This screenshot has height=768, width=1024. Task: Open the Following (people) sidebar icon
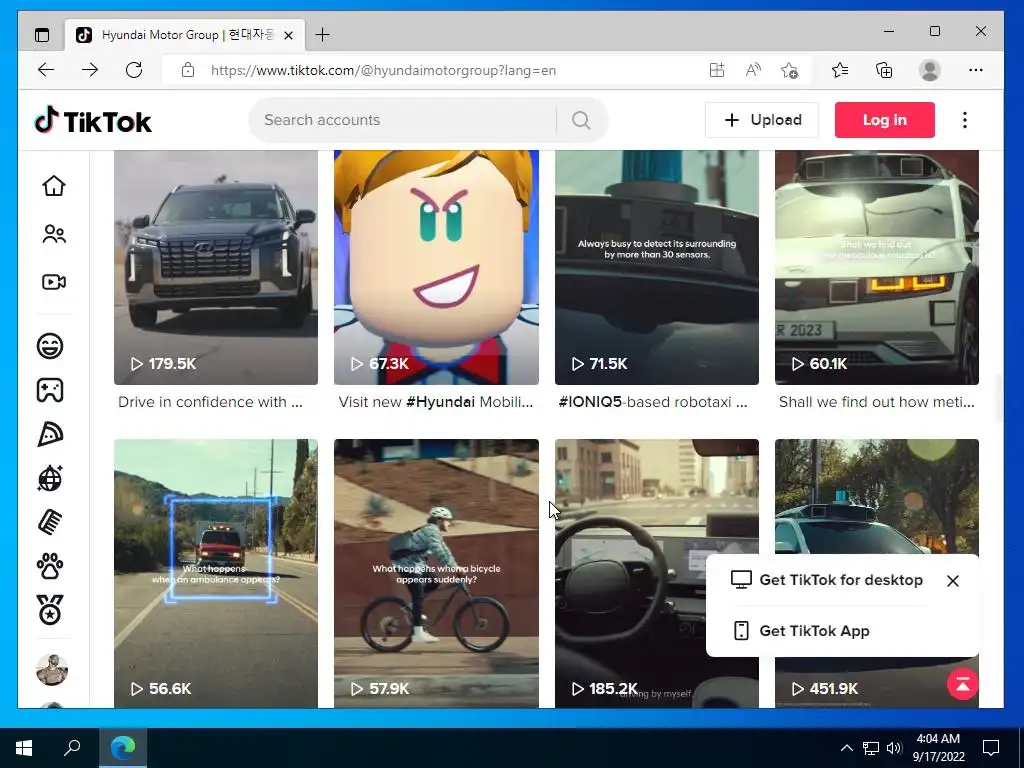(x=54, y=234)
